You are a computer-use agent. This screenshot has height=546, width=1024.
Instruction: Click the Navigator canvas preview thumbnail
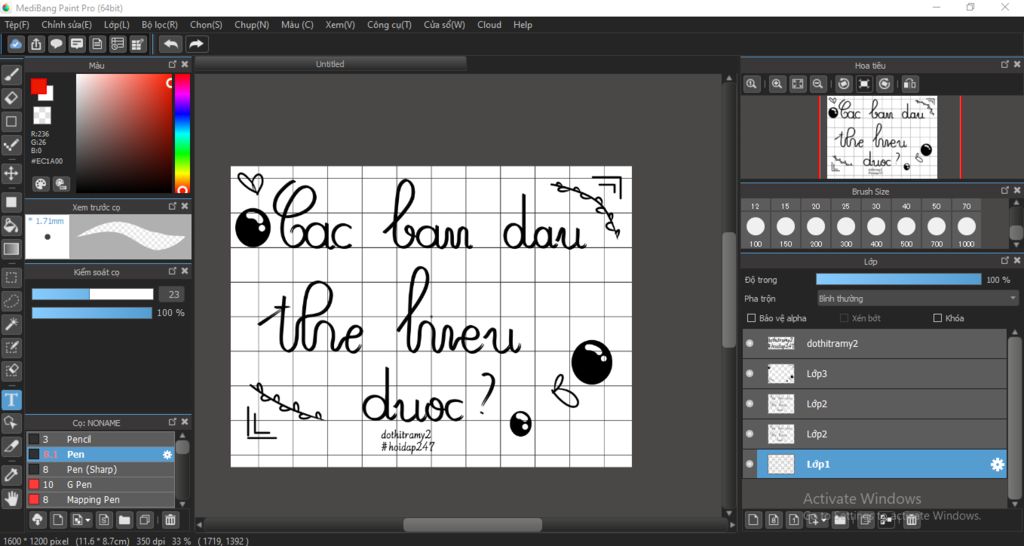click(x=882, y=137)
